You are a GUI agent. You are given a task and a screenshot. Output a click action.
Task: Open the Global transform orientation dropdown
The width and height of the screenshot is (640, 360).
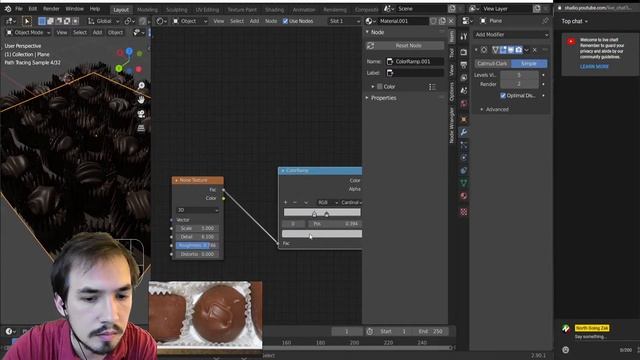[104, 21]
